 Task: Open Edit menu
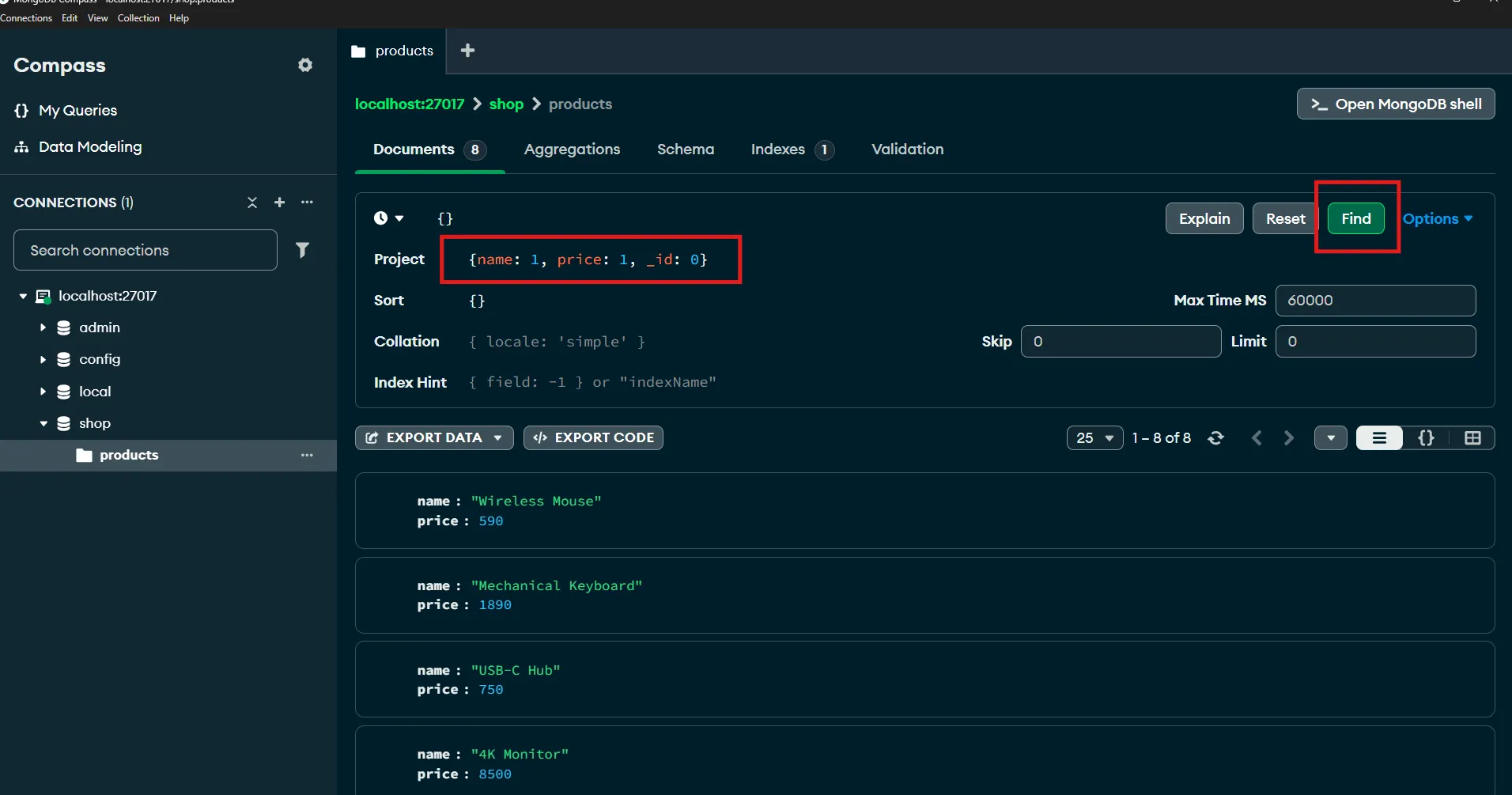coord(70,18)
